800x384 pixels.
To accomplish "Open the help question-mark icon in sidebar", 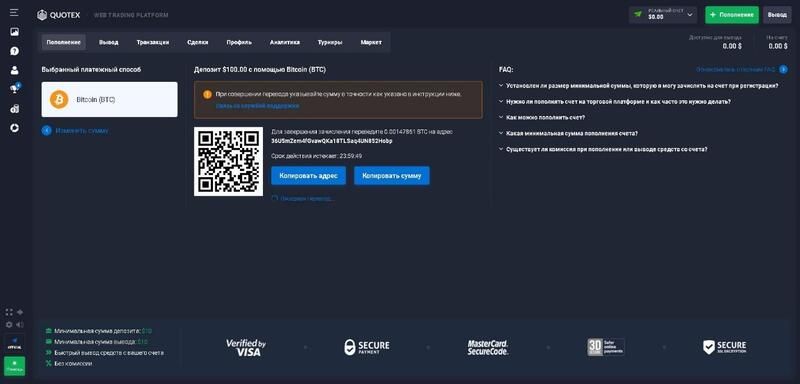I will 14,51.
